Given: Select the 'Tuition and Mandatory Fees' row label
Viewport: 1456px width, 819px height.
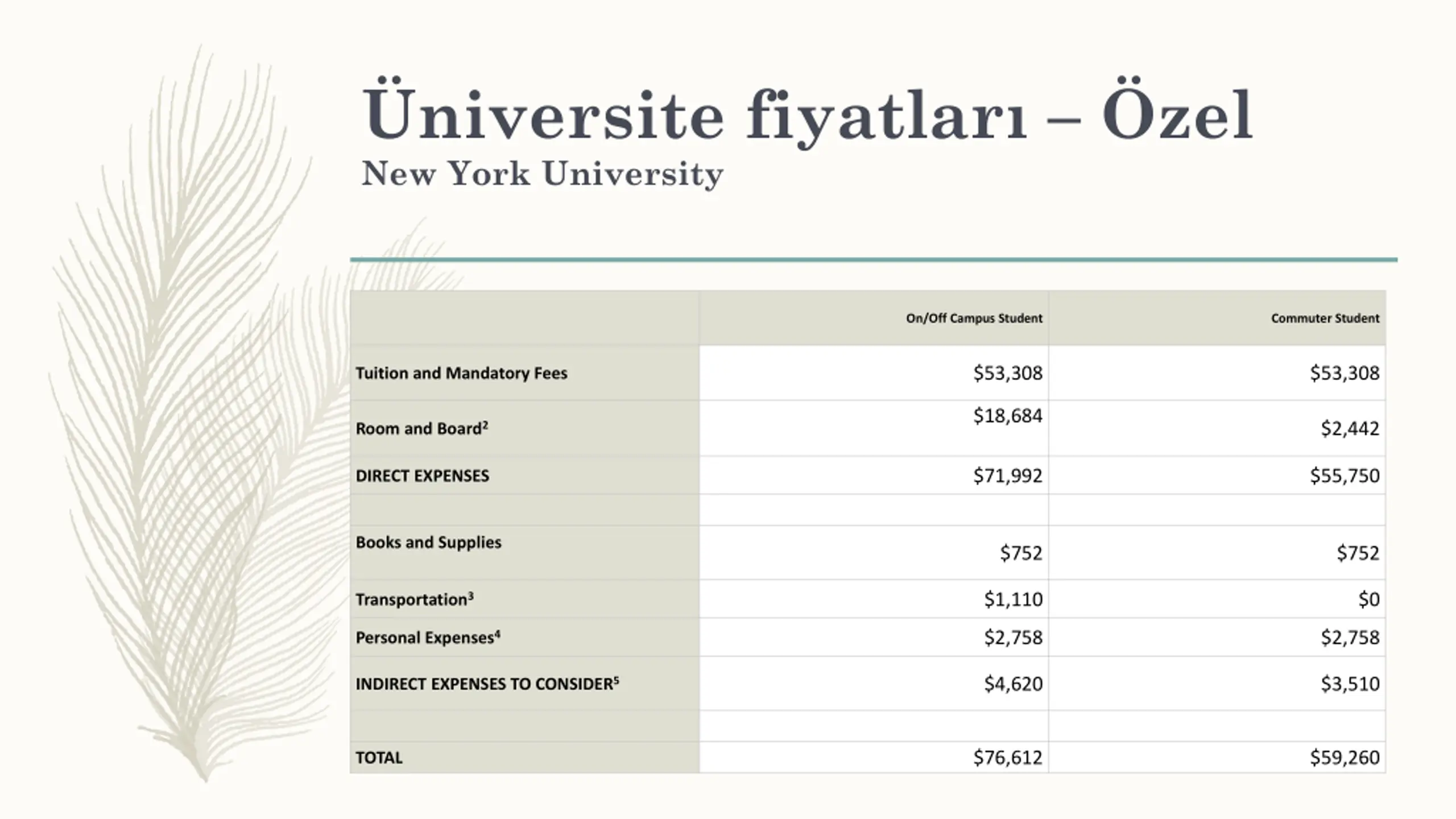Looking at the screenshot, I should click(x=461, y=373).
